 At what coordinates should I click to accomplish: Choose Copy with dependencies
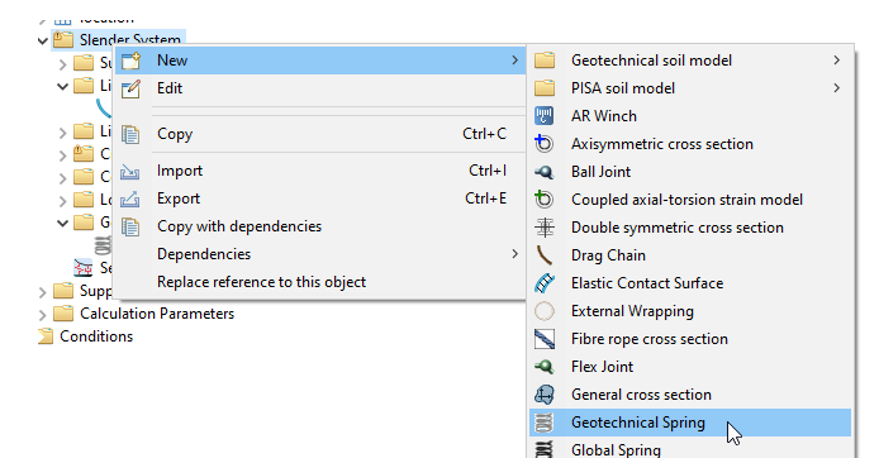(239, 226)
